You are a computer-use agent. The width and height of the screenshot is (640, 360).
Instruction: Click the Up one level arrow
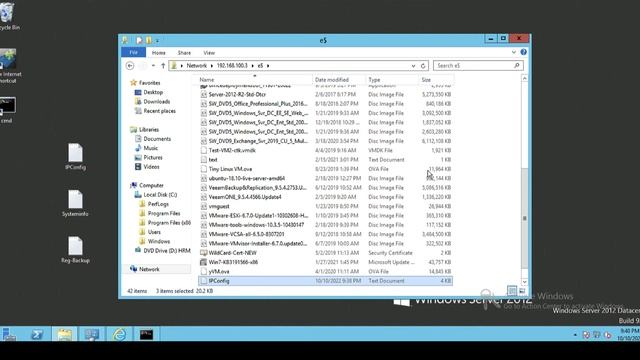(x=163, y=65)
